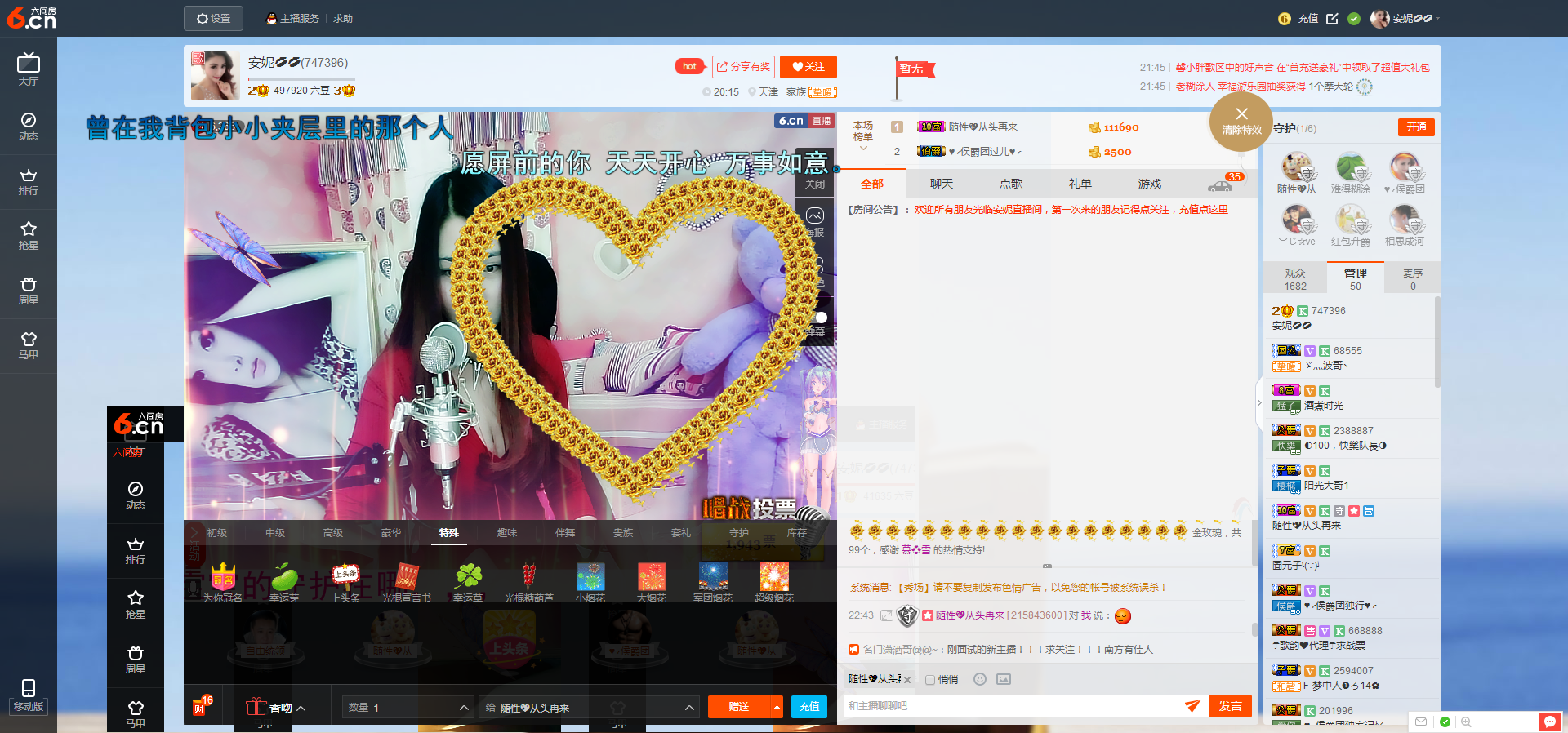Click the 关闭 close button on video overlay
The image size is (1568, 733).
click(x=814, y=184)
